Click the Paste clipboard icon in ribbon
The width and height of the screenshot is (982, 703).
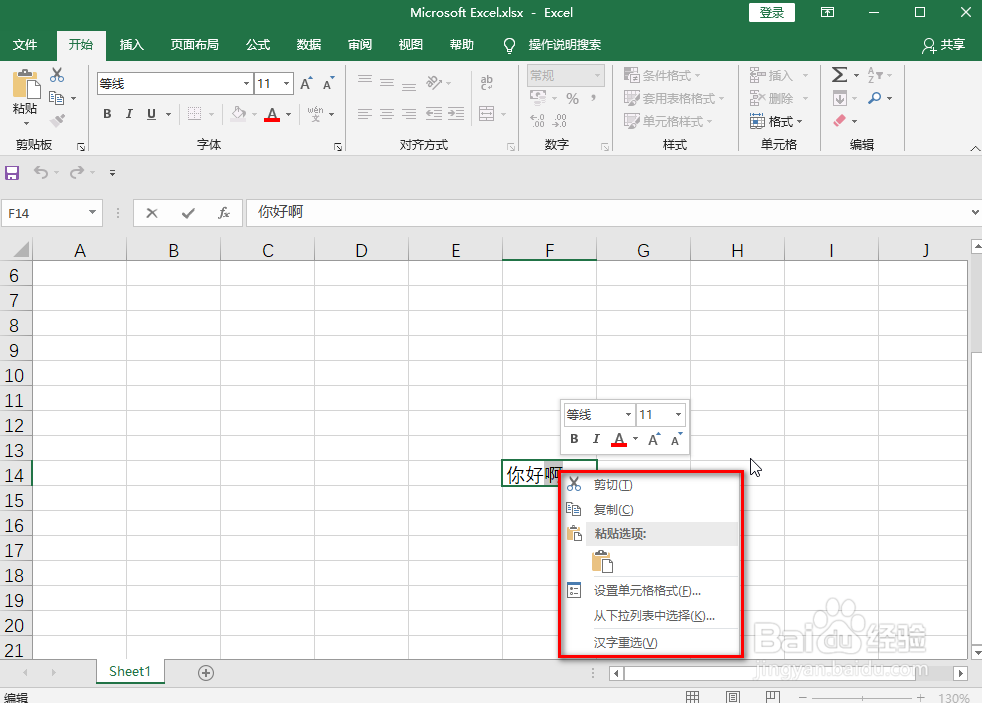[x=26, y=85]
